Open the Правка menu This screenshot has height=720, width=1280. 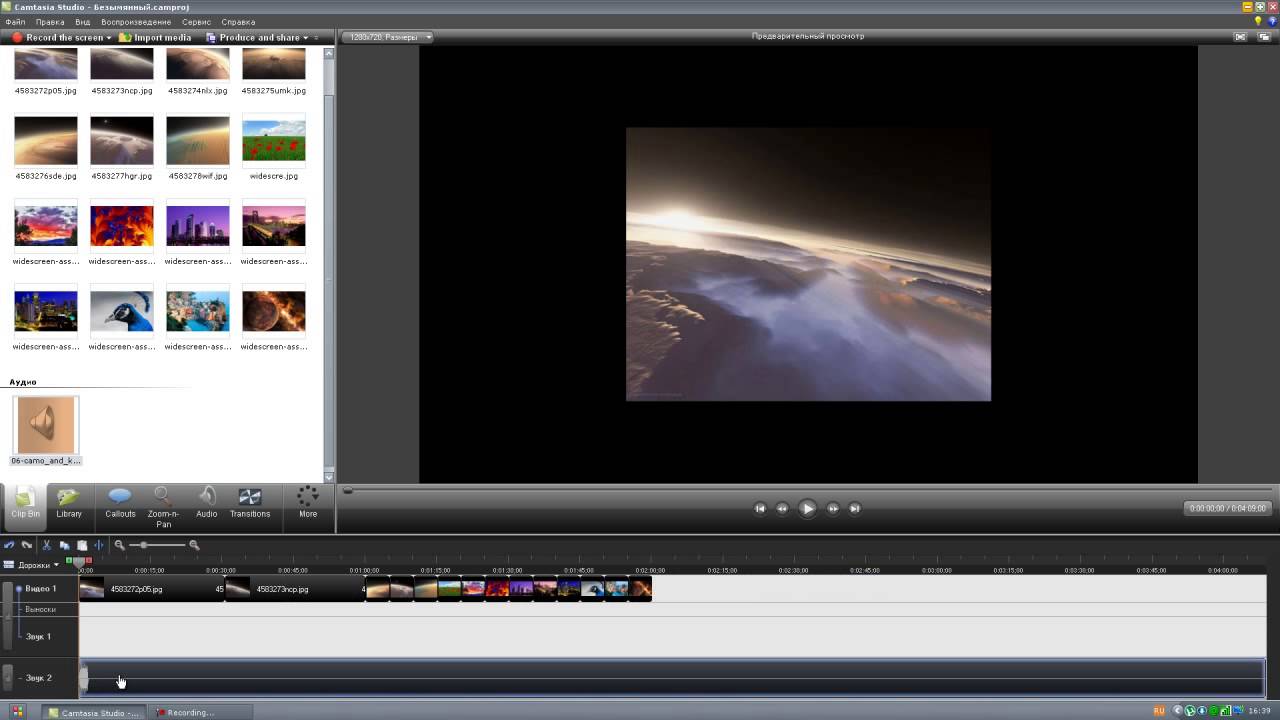tap(50, 22)
